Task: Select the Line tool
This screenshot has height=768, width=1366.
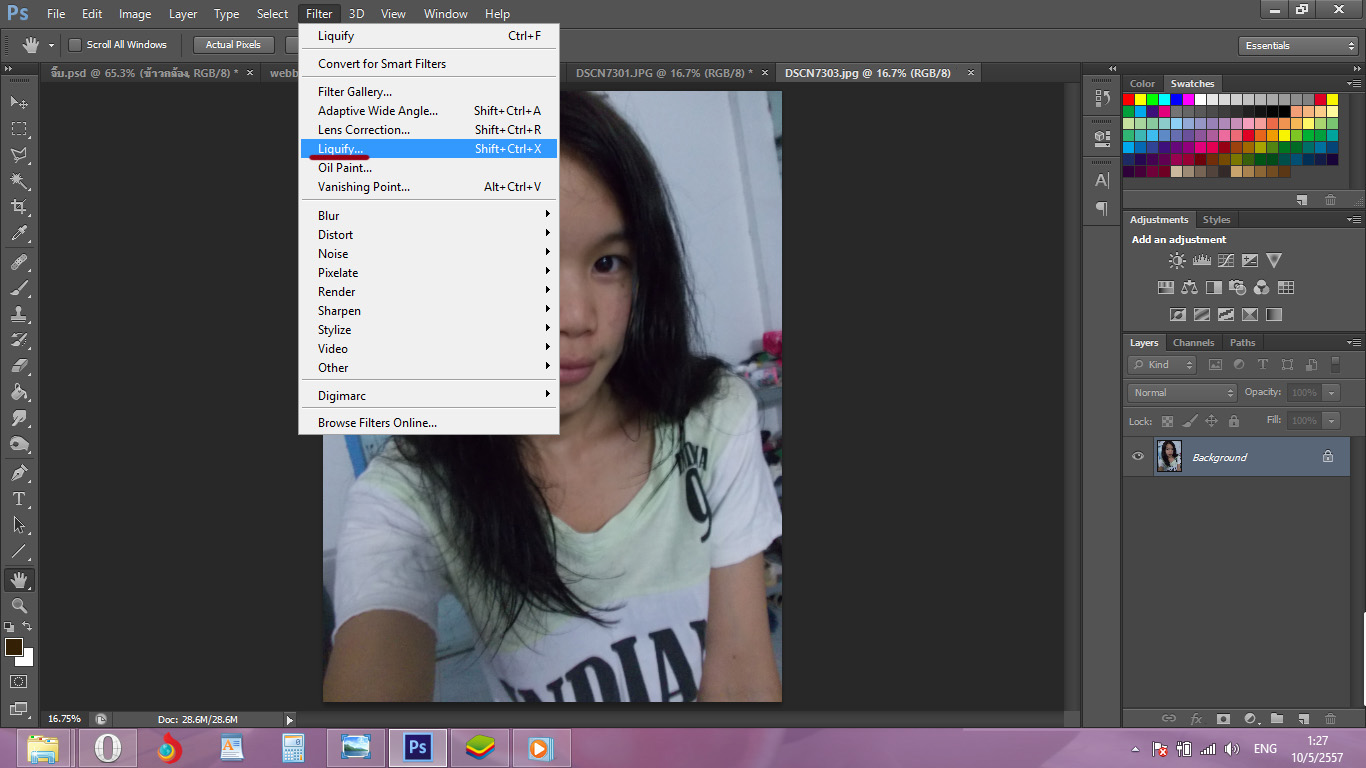Action: click(19, 550)
